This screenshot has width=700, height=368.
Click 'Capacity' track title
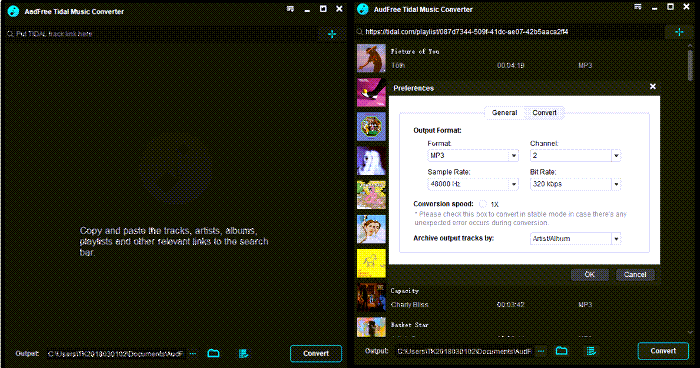pos(404,291)
